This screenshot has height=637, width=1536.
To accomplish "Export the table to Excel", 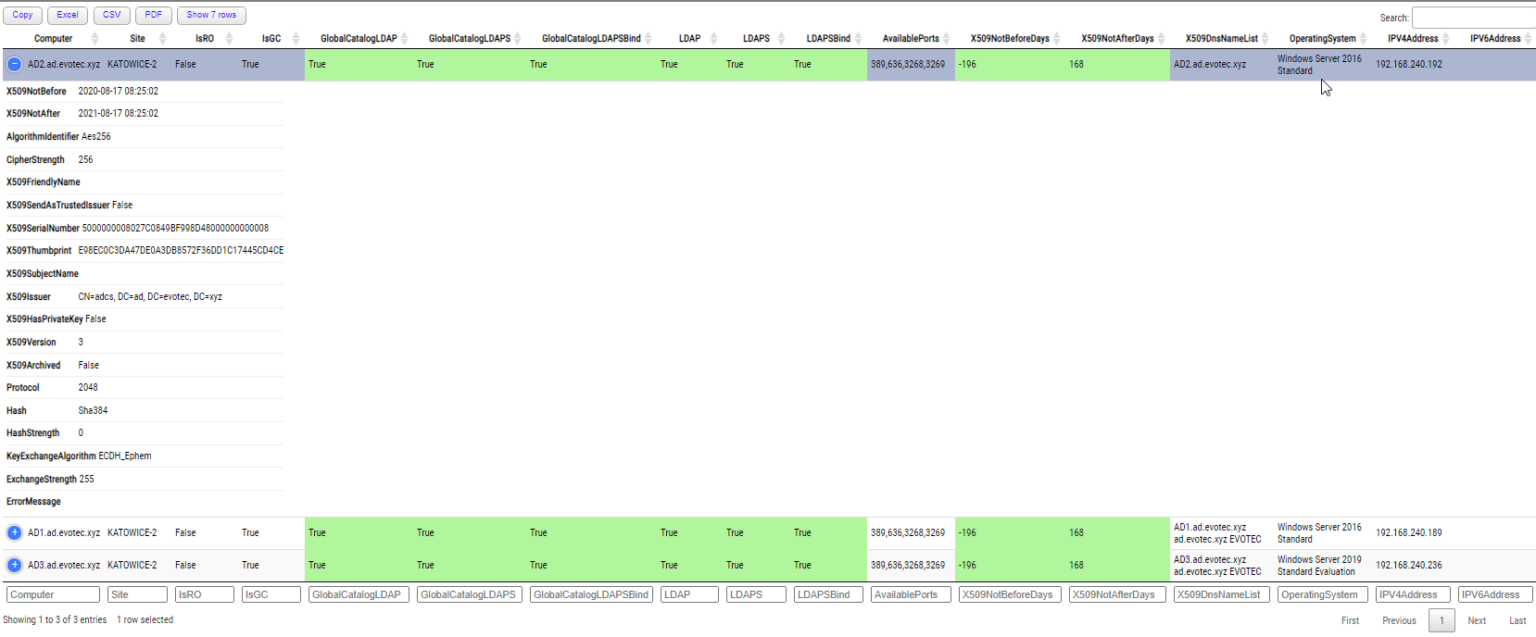I will point(67,15).
